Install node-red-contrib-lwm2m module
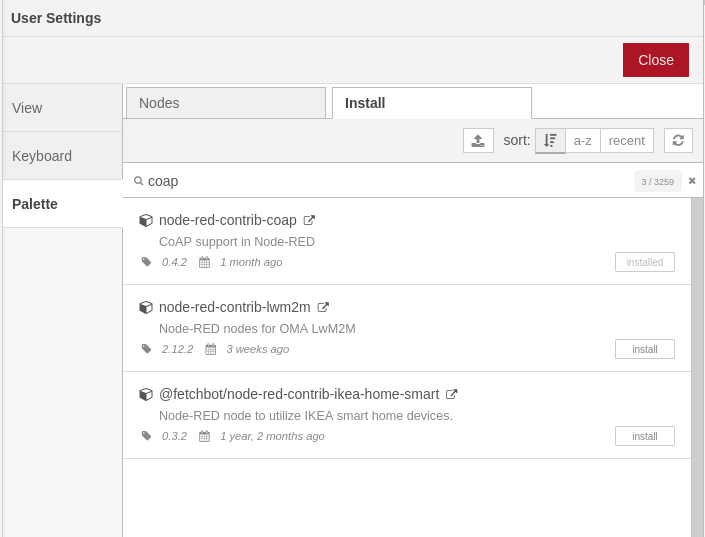Viewport: 705px width, 537px height. coord(644,349)
